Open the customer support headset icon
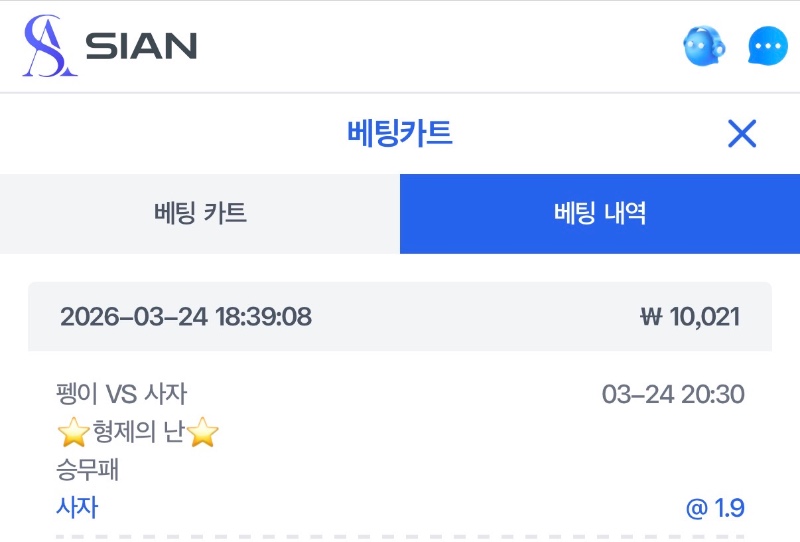The height and width of the screenshot is (542, 800). coord(704,46)
